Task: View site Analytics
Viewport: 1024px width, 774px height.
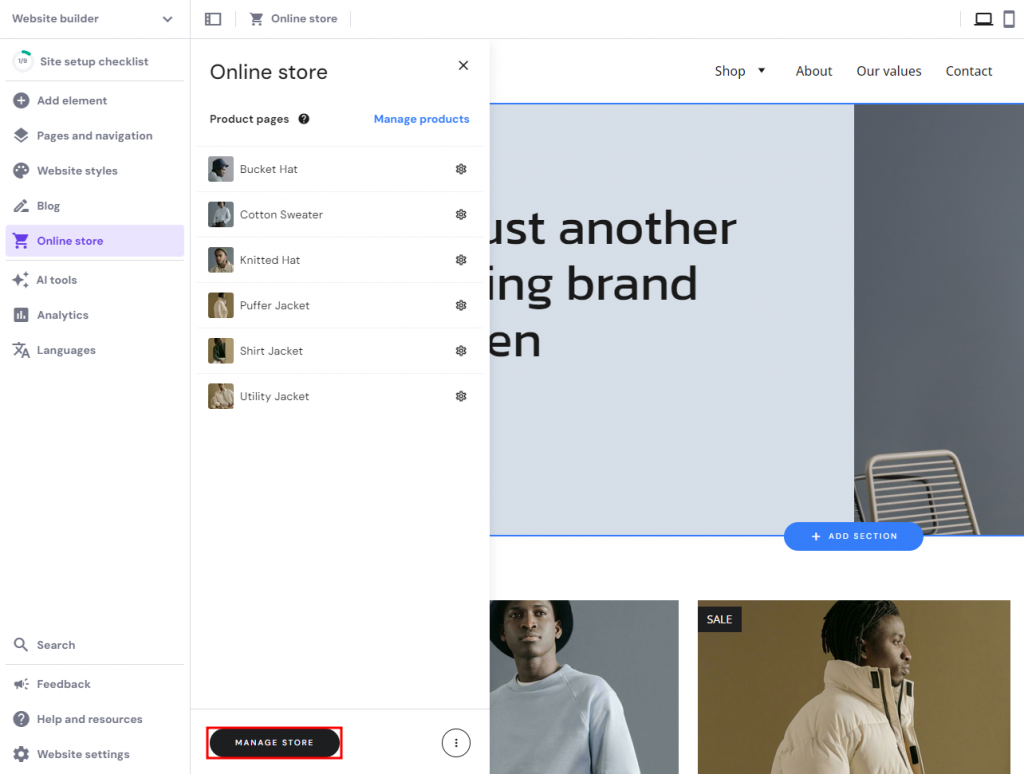Action: pyautogui.click(x=61, y=314)
